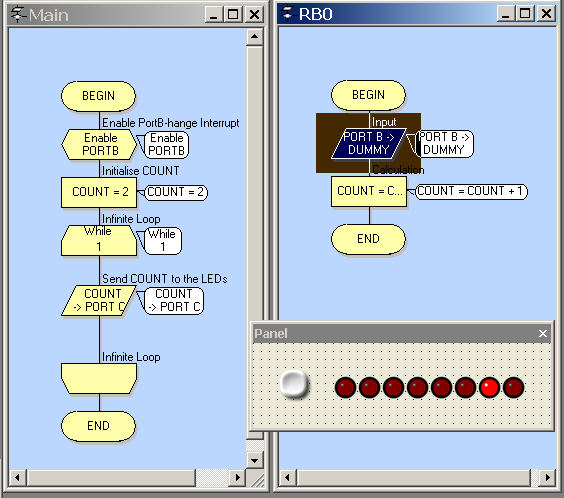564x498 pixels.
Task: Click the 'Initialise COUNT' comment label
Action: (140, 170)
